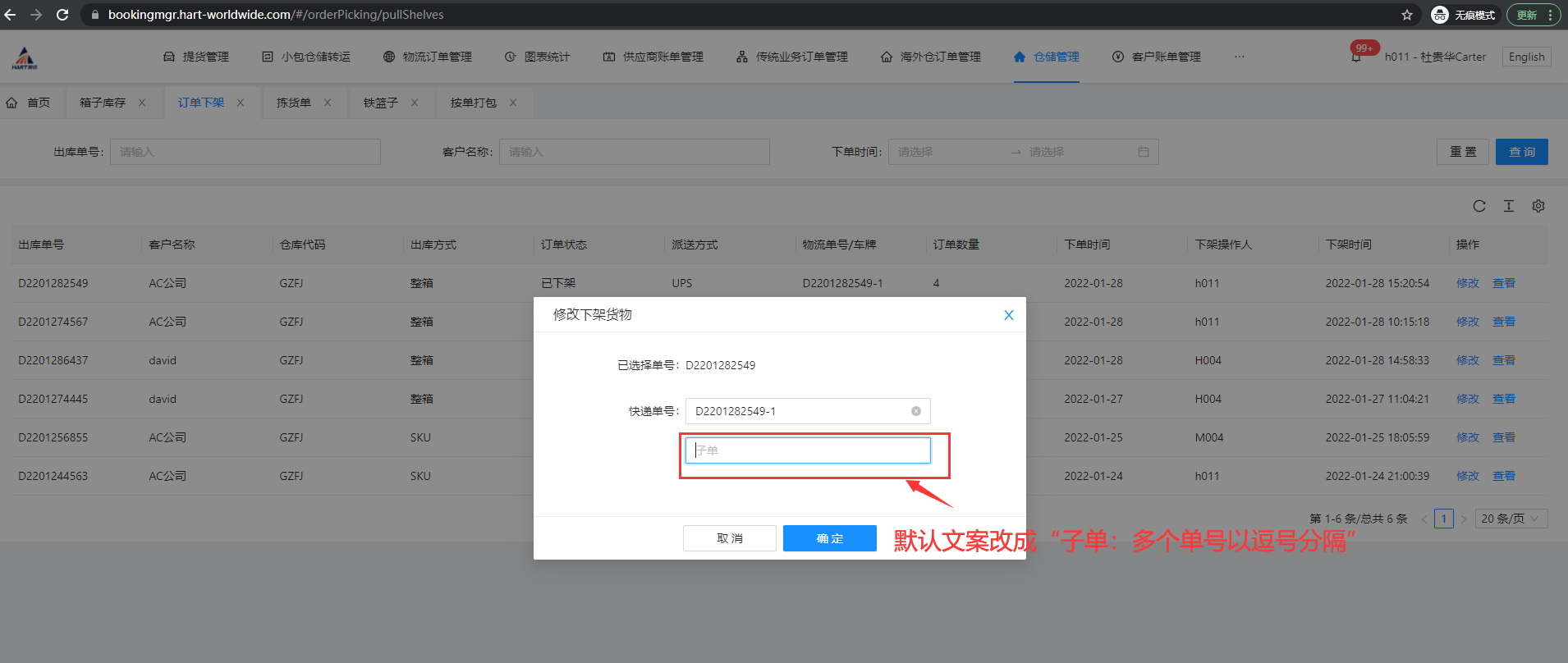Close the 箱子库存 tab
Screen dimensions: 1568x663
(x=142, y=103)
